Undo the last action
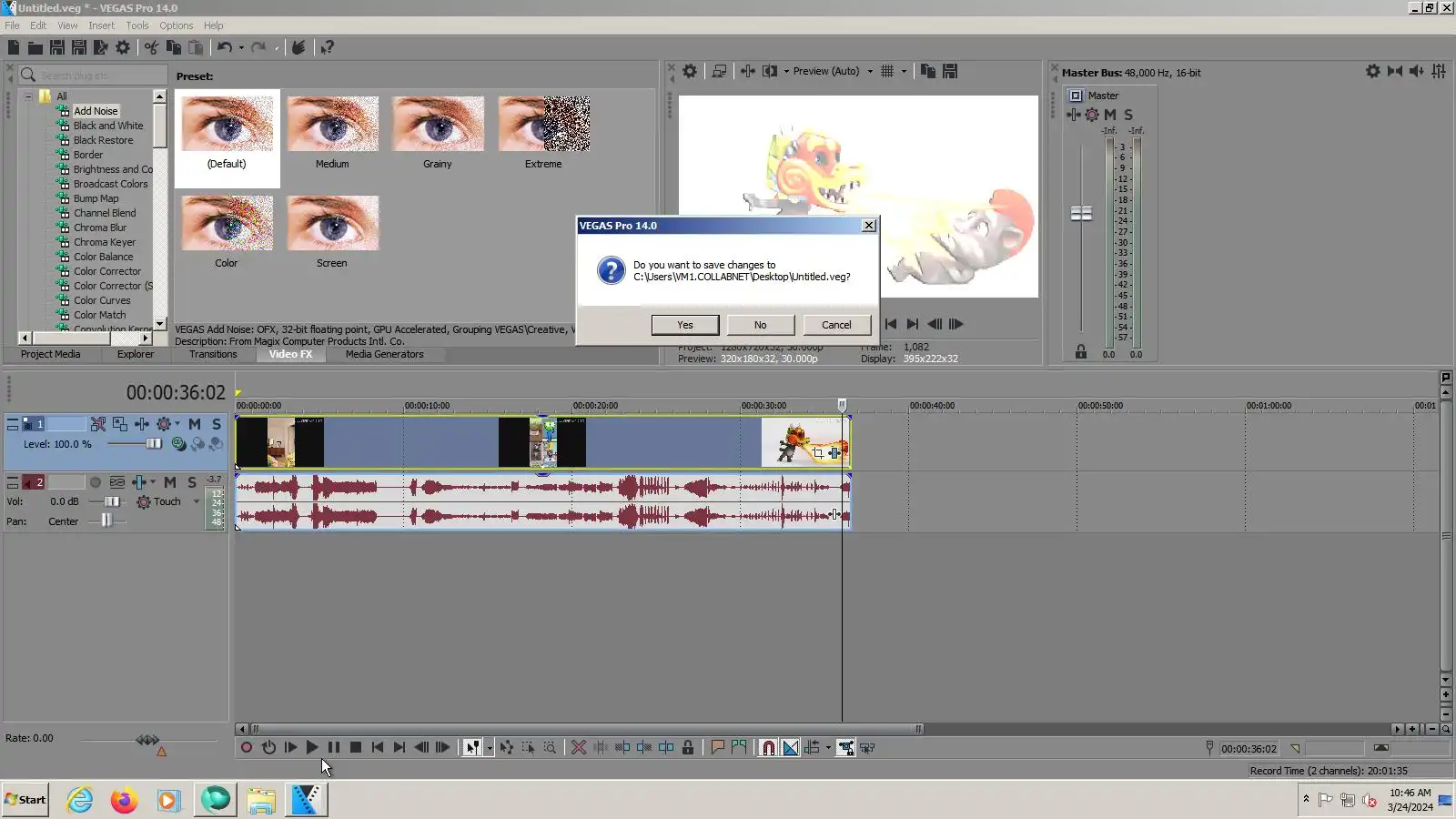 point(224,47)
